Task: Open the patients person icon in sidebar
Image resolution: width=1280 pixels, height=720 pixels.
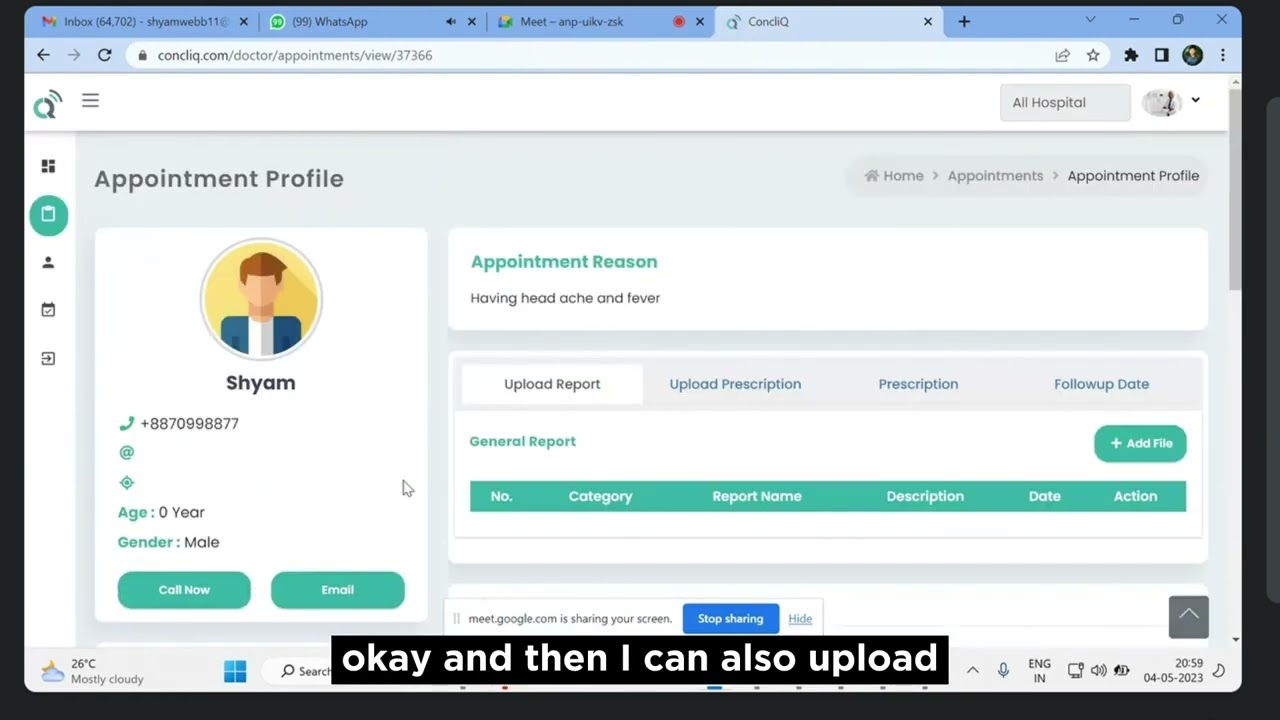Action: click(x=48, y=262)
